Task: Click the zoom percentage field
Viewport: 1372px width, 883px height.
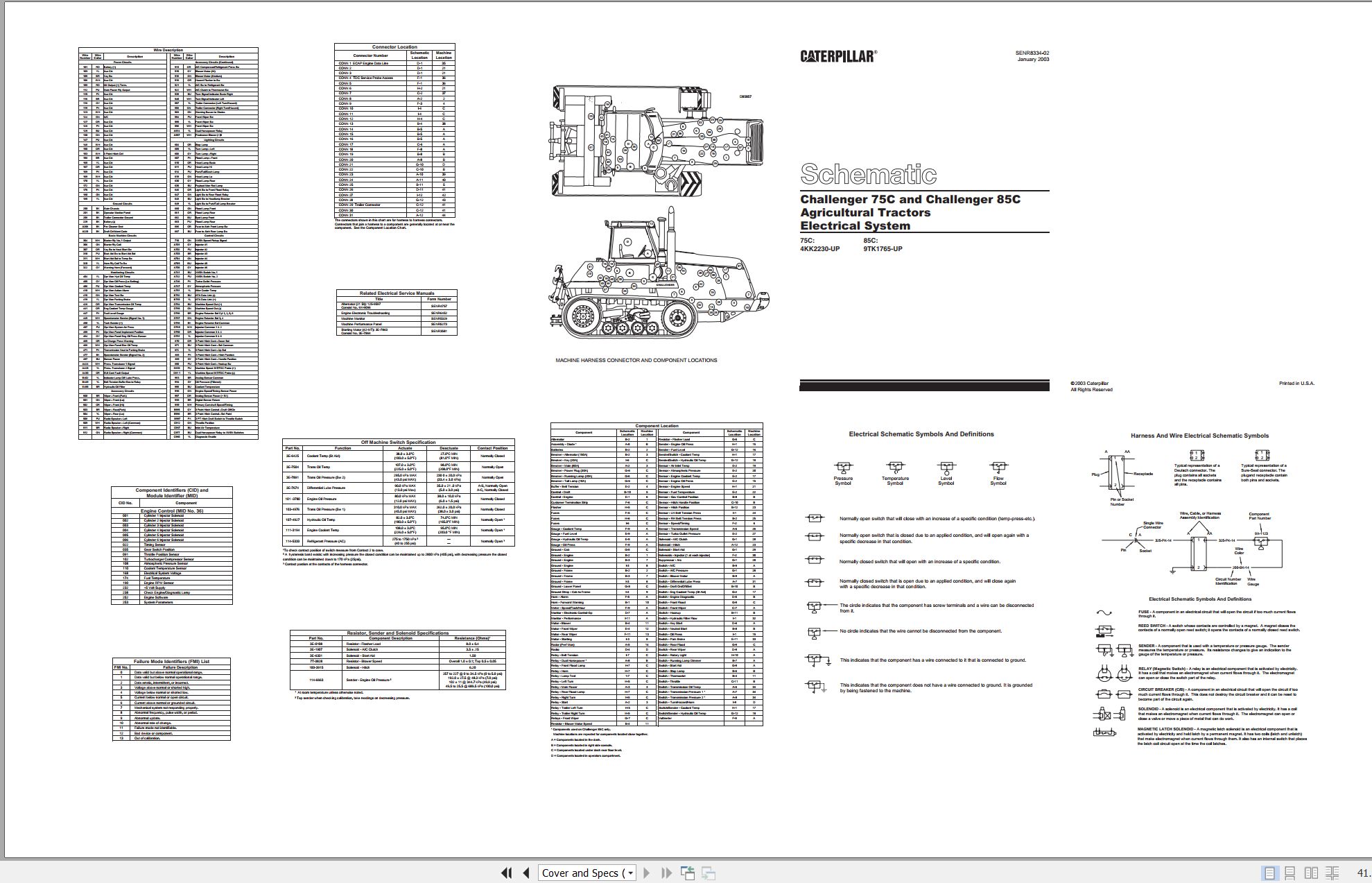Action: point(1363,873)
